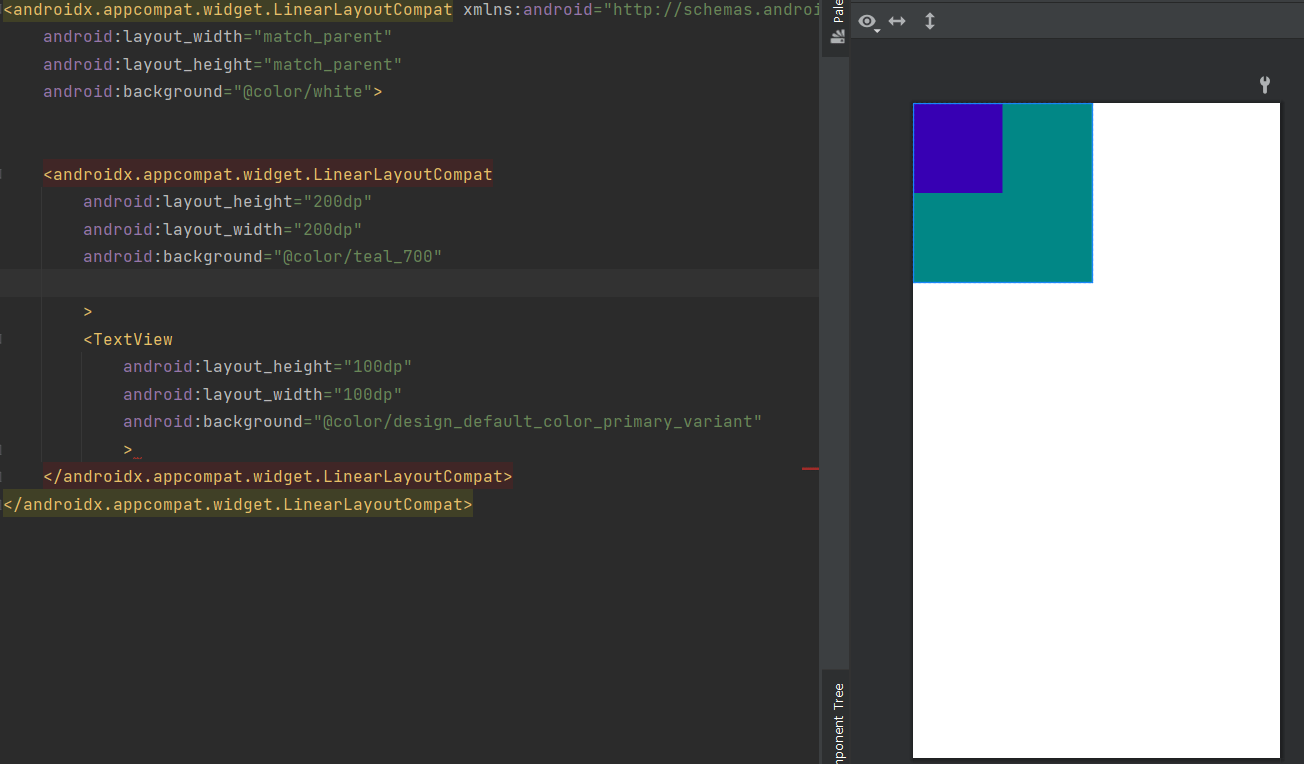Click the highlighted empty line in the editor
This screenshot has height=764, width=1304.
(x=400, y=283)
